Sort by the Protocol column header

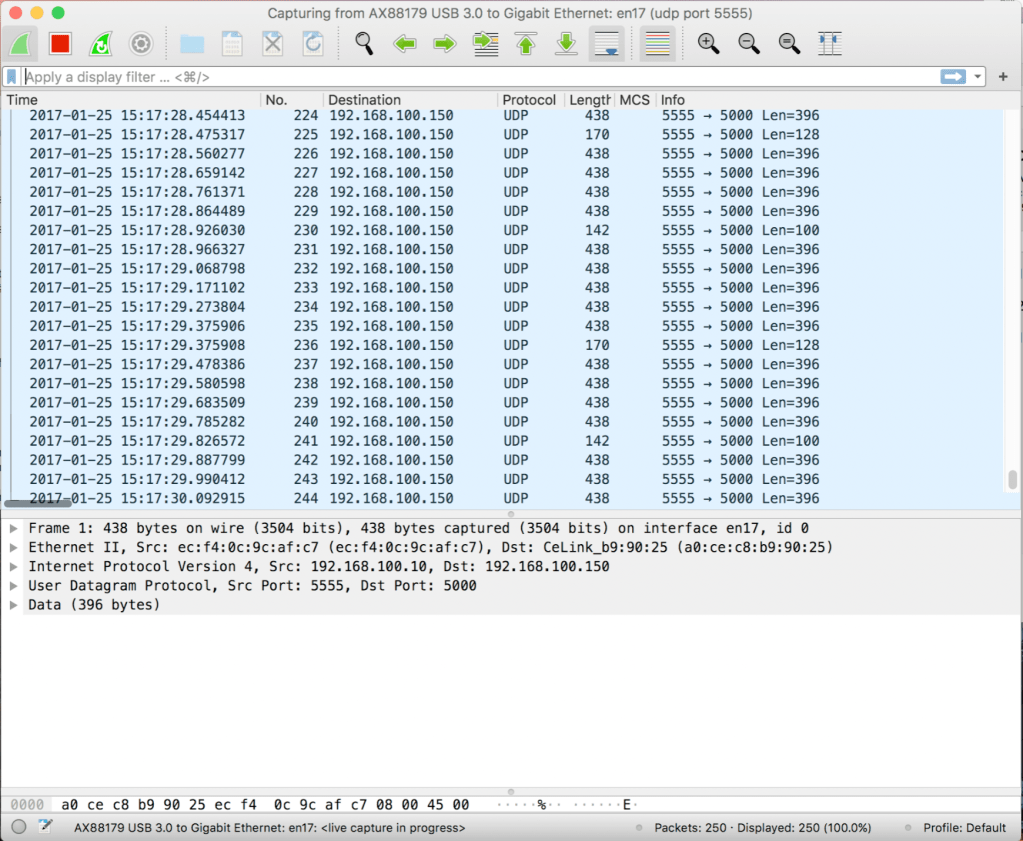[529, 100]
